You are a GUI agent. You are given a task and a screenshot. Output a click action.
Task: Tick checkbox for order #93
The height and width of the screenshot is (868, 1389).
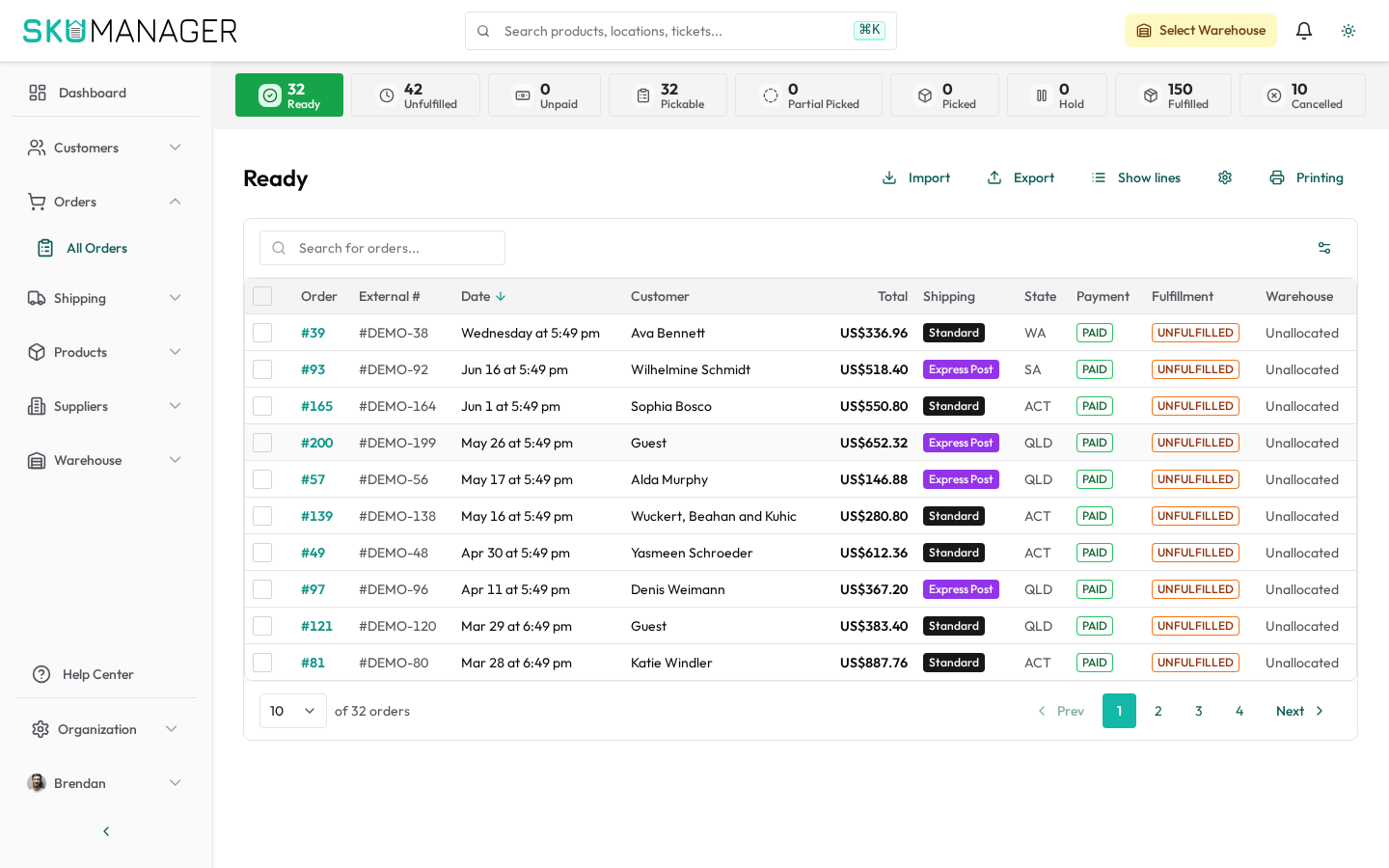262,369
